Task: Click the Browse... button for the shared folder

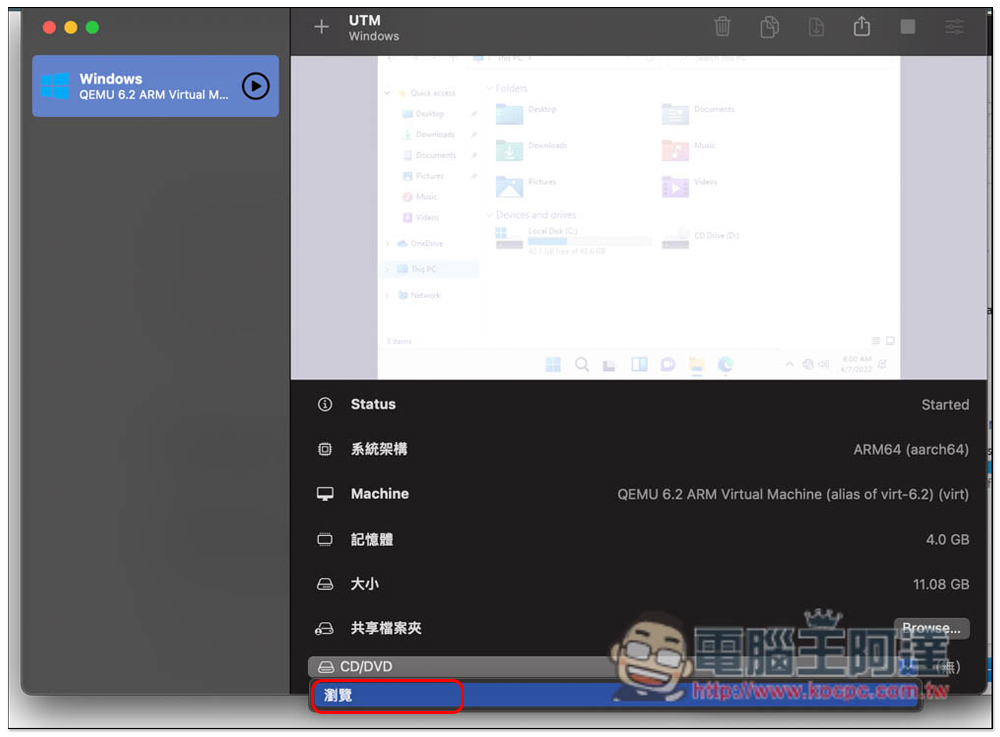Action: click(930, 628)
